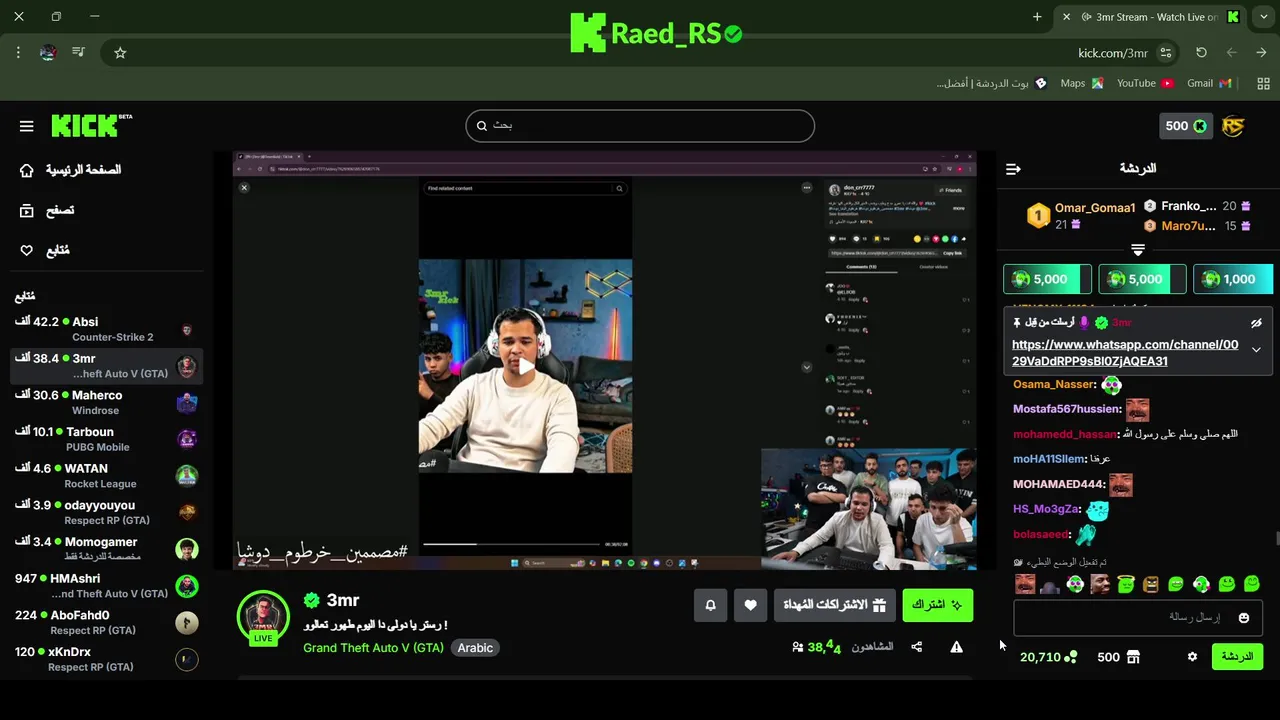
Task: Click the share stream icon
Action: pos(917,647)
